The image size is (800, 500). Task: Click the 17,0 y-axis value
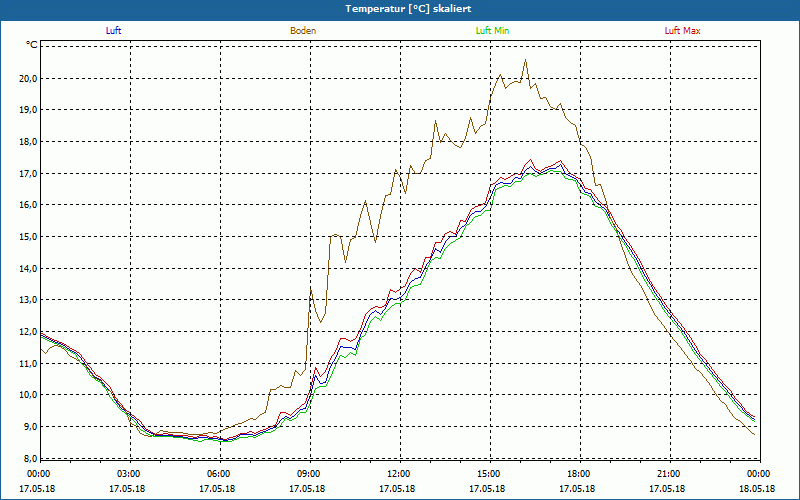coord(29,173)
